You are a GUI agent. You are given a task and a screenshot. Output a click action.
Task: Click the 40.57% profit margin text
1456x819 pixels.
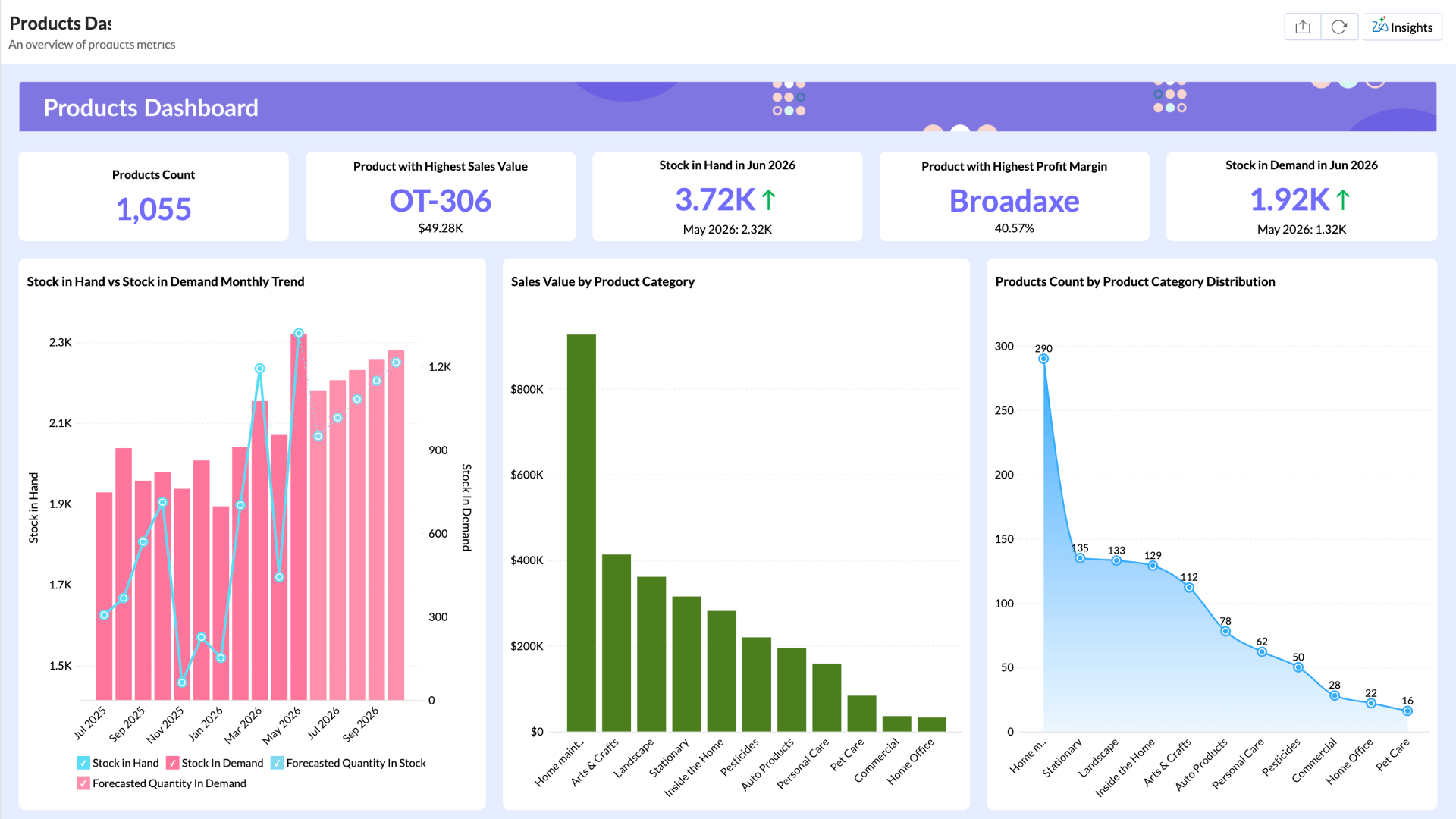tap(1014, 228)
